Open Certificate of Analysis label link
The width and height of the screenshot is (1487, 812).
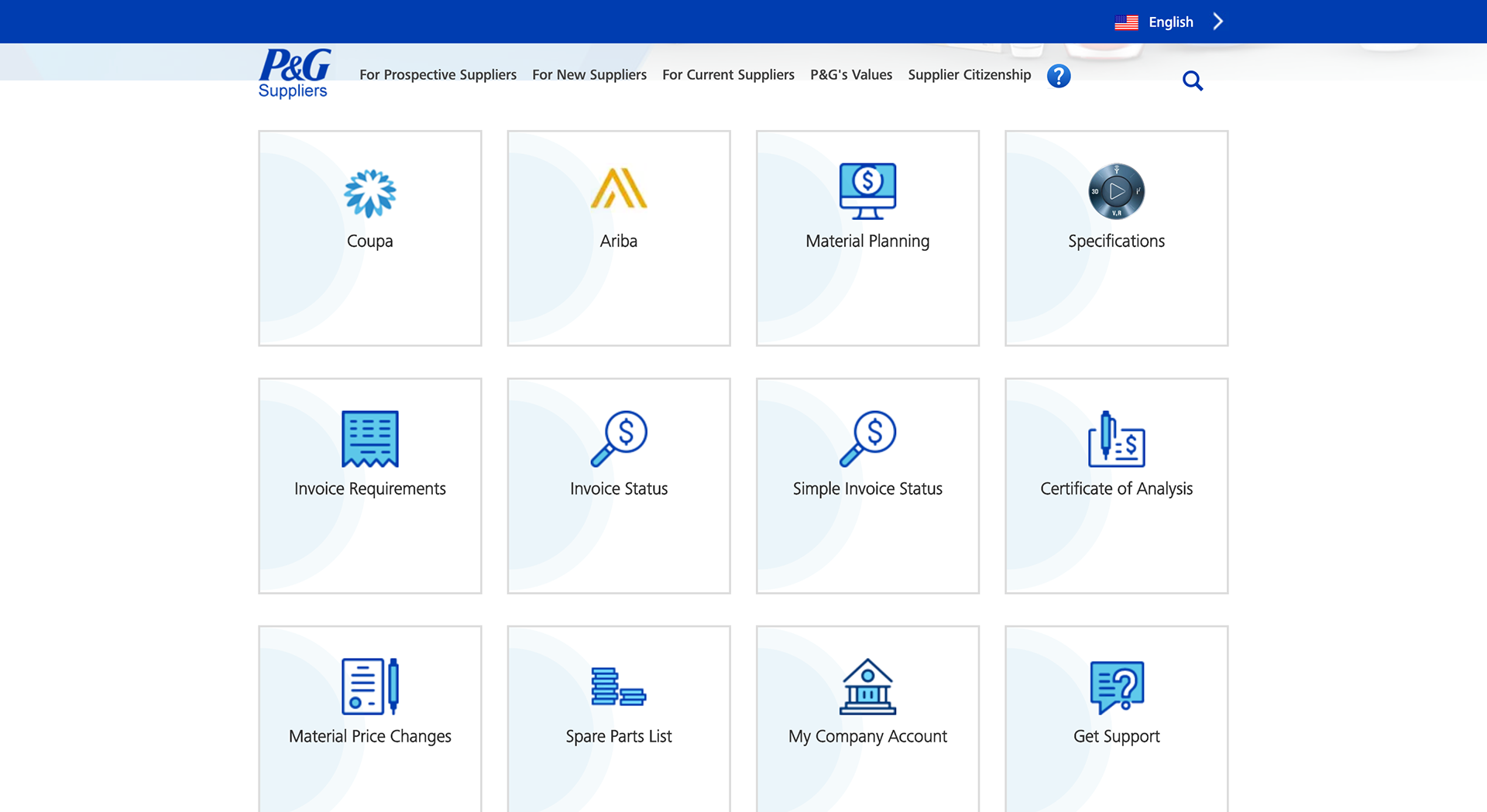pyautogui.click(x=1116, y=488)
